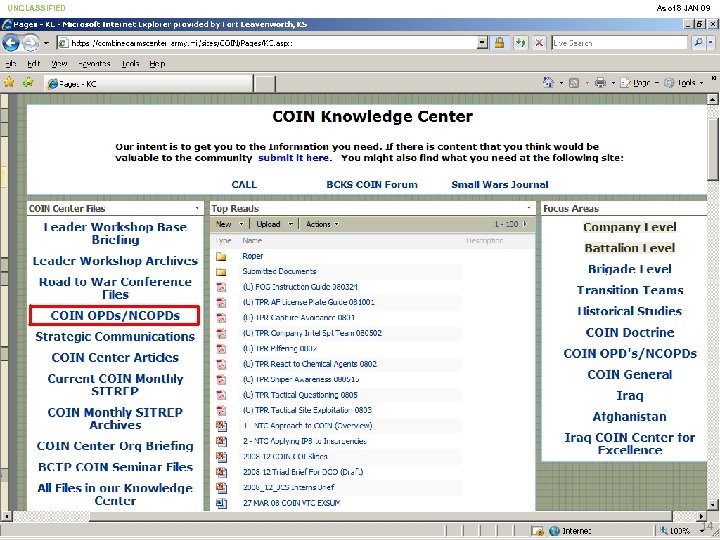Viewport: 720px width, 540px height.
Task: Open (U) TPR Sniper Awareness 080515 document
Action: pos(301,379)
